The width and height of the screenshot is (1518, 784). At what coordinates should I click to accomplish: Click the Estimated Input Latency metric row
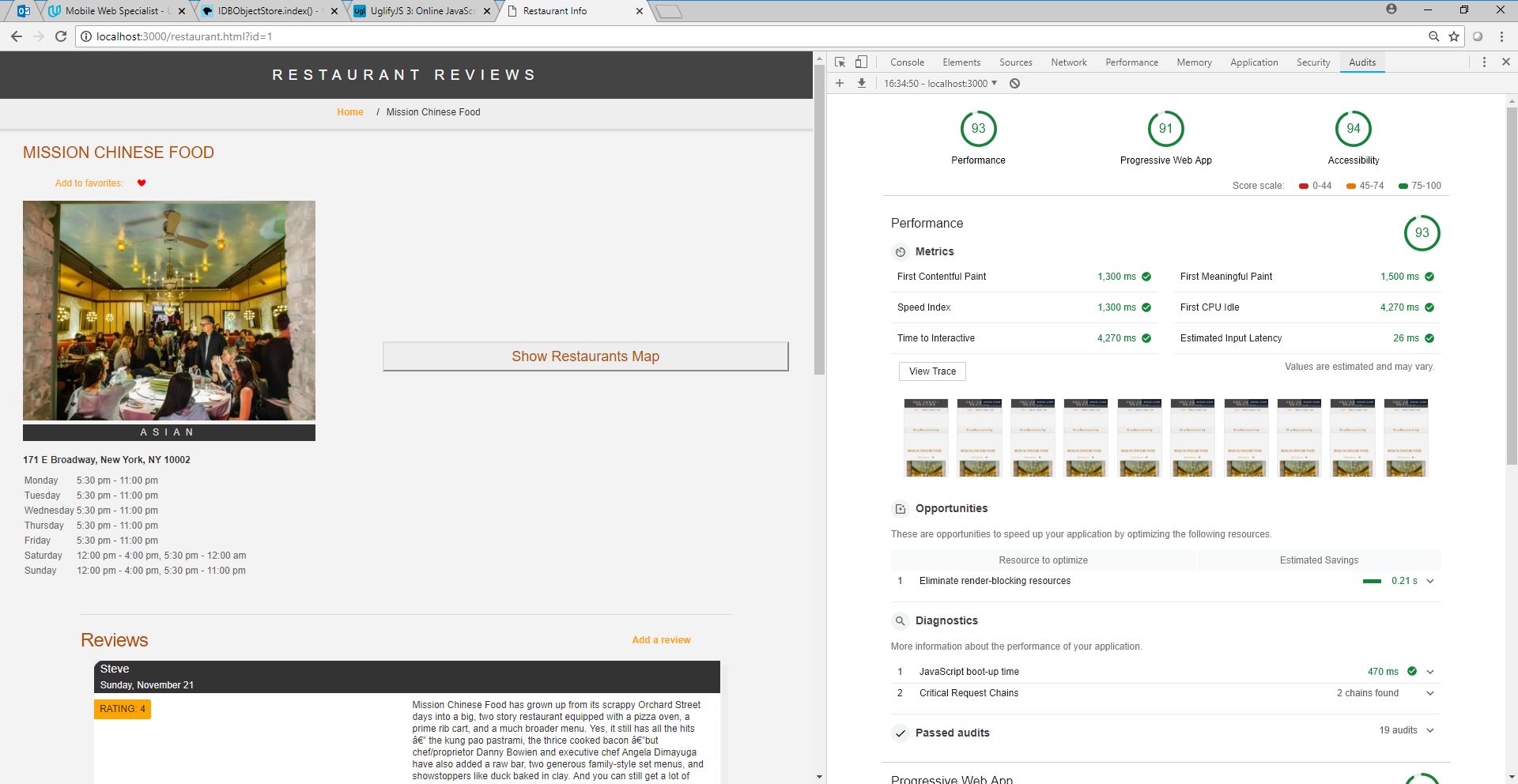1307,338
